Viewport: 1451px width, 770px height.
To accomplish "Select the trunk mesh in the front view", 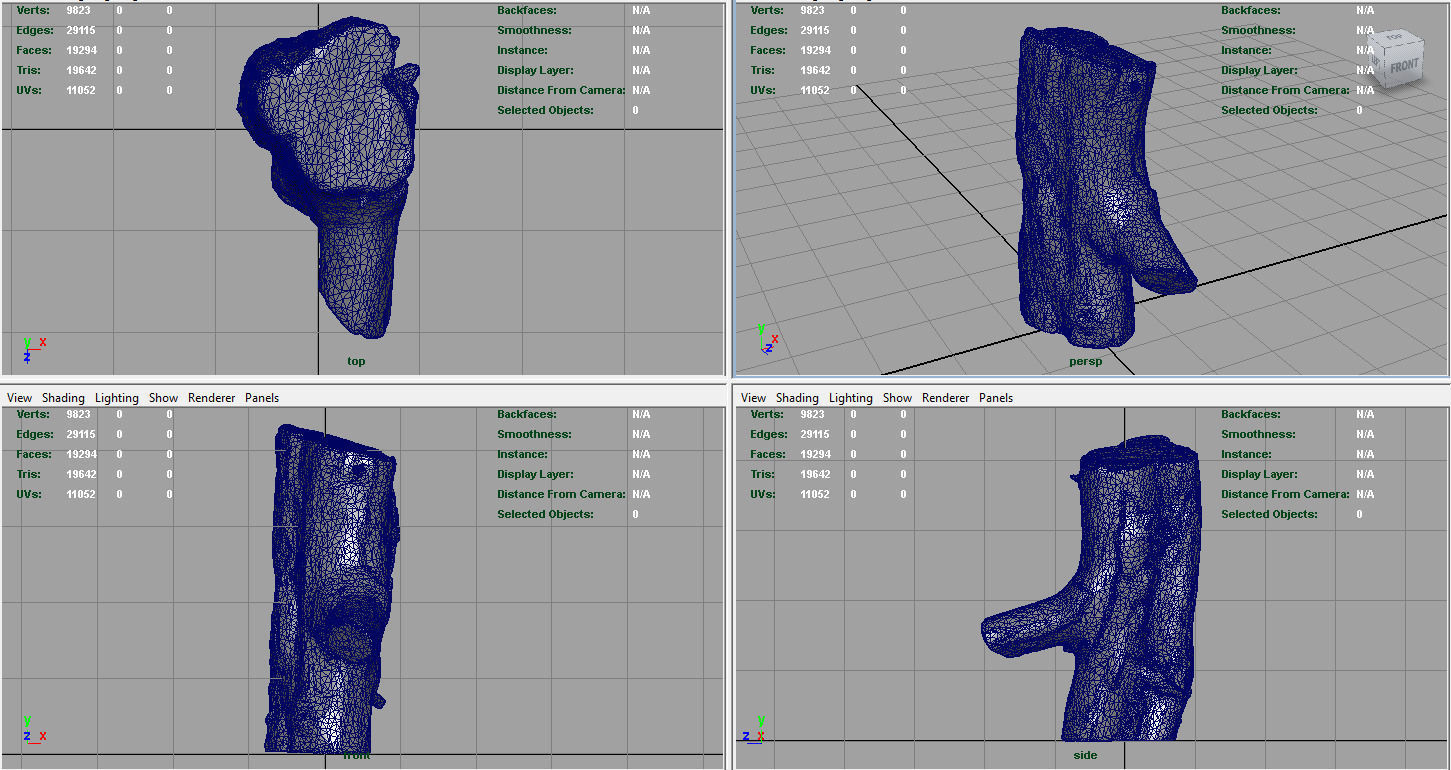I will pos(330,590).
